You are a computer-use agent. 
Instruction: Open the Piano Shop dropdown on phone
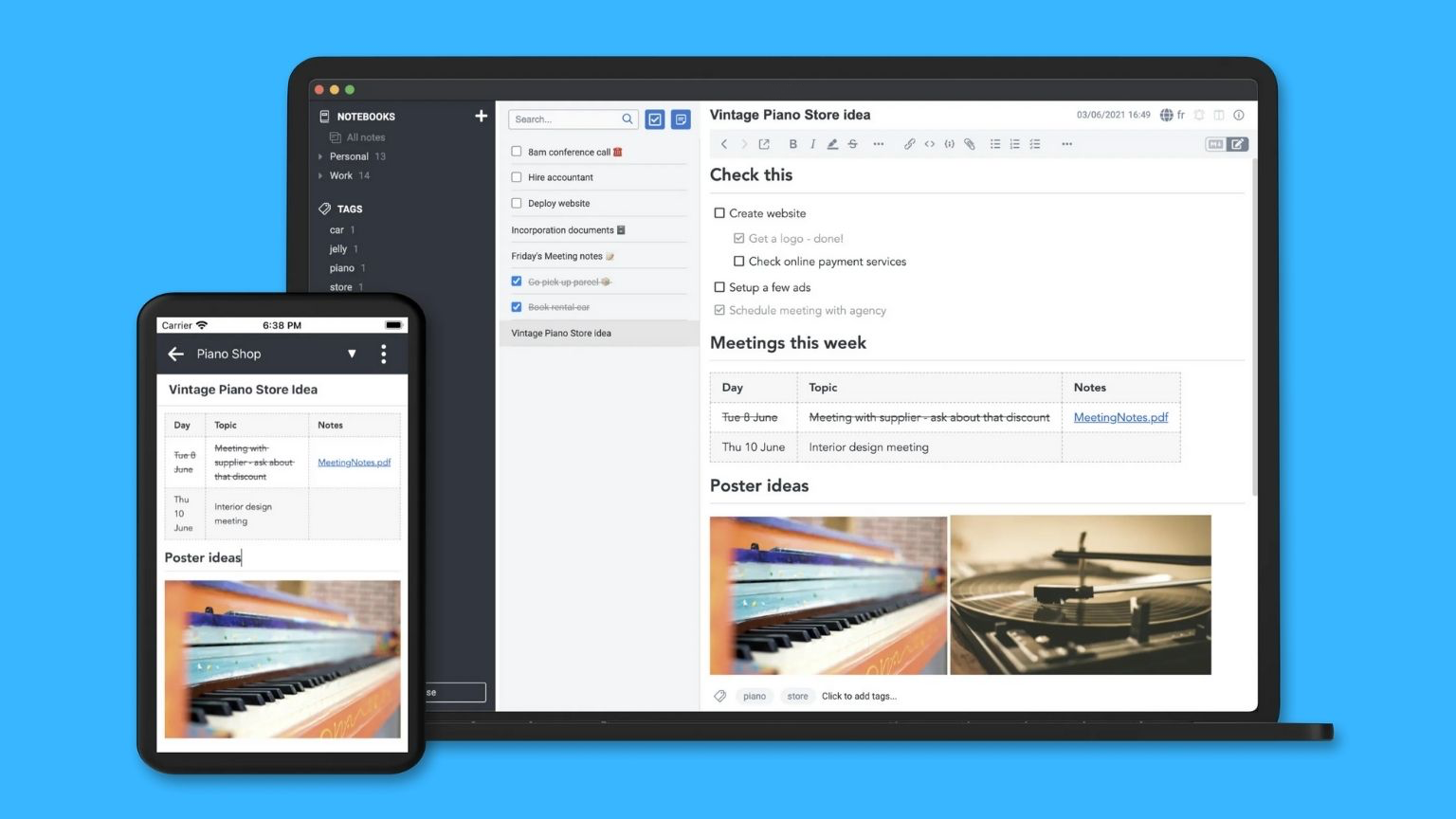(352, 354)
